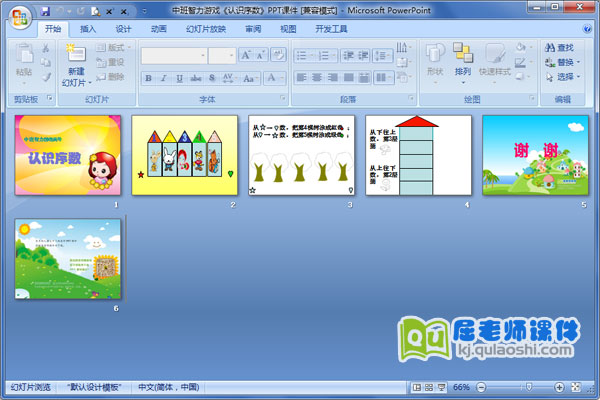Click the 66% zoom level button
This screenshot has width=600, height=400.
(x=461, y=387)
